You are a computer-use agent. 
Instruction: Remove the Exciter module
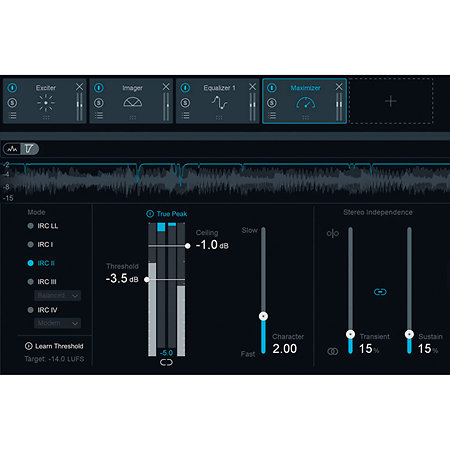click(79, 87)
